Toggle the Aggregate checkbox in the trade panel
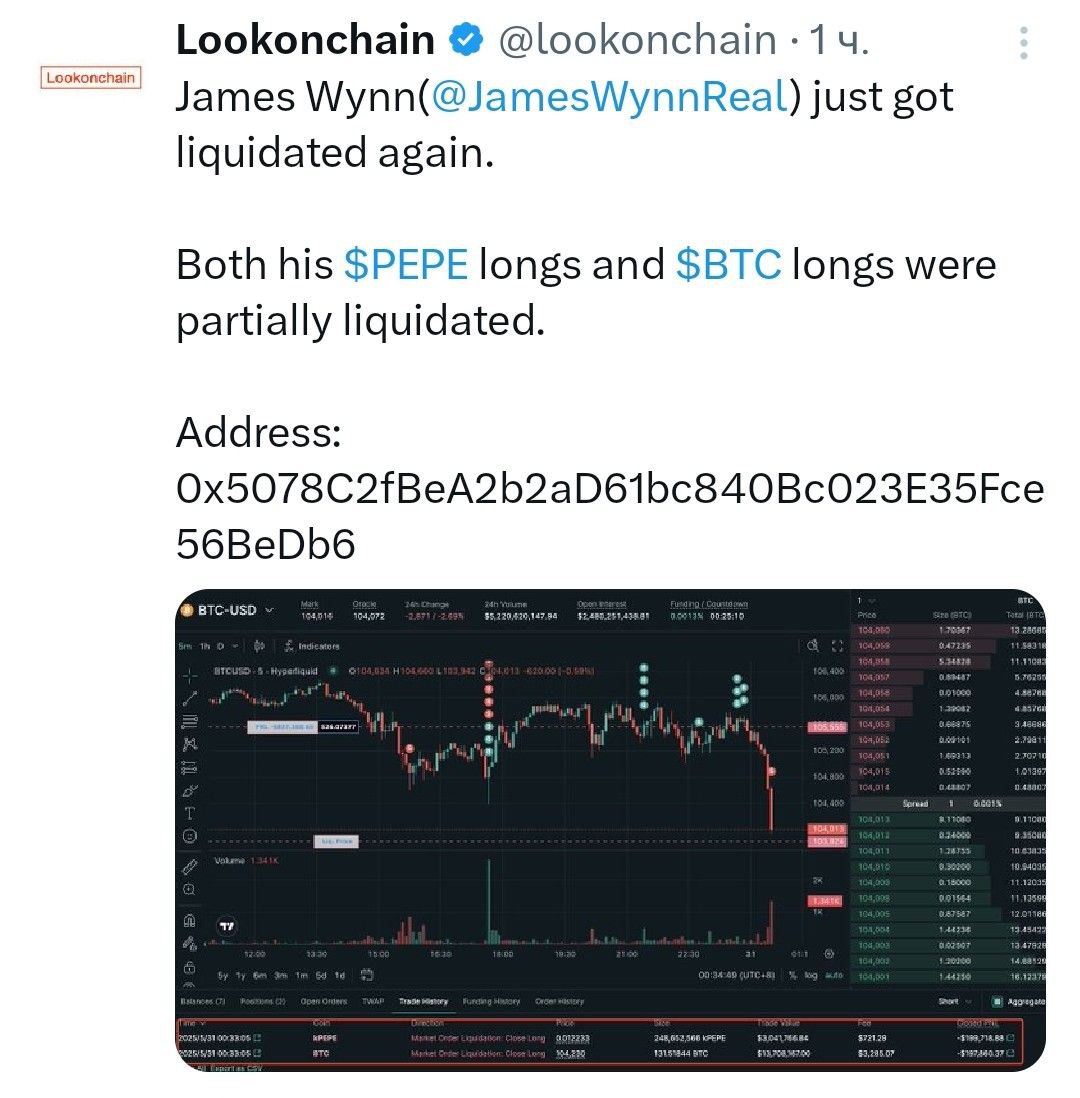Image resolution: width=1080 pixels, height=1098 pixels. click(997, 1001)
